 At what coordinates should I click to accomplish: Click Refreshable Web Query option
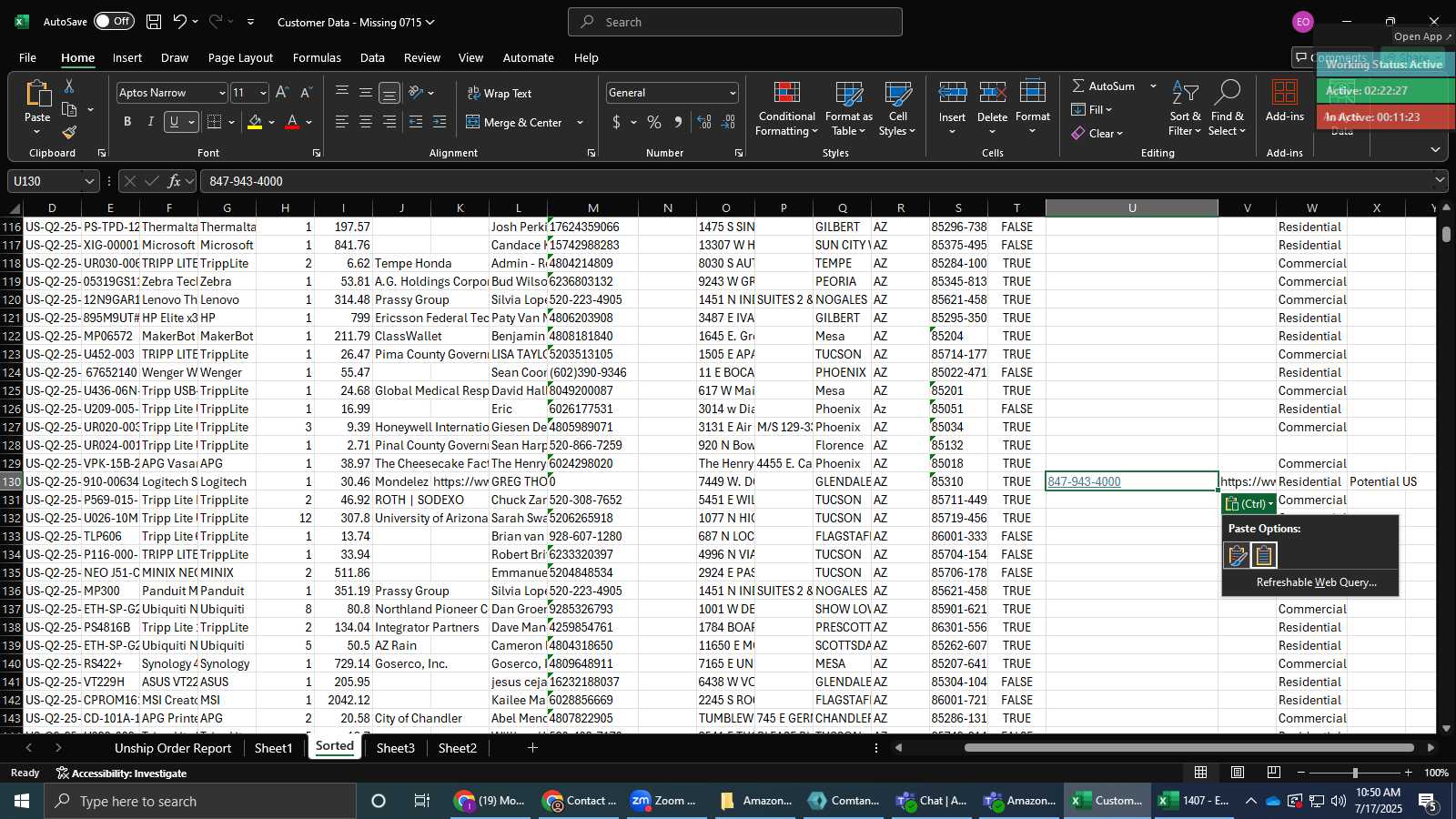point(1316,582)
